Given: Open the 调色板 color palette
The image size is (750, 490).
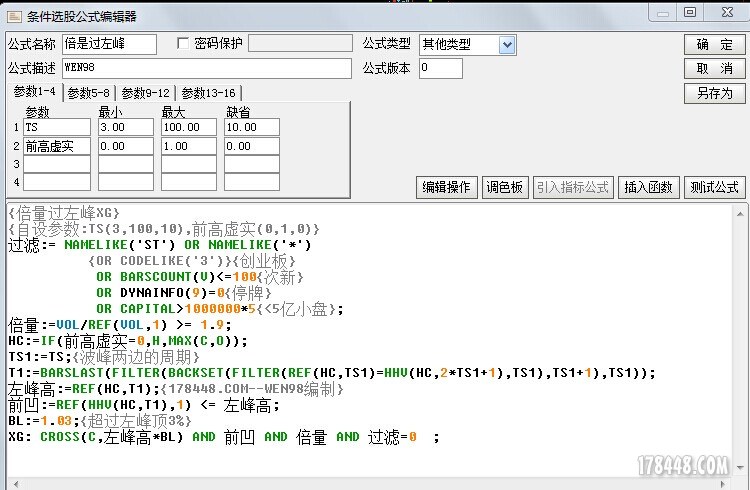Looking at the screenshot, I should (x=504, y=187).
